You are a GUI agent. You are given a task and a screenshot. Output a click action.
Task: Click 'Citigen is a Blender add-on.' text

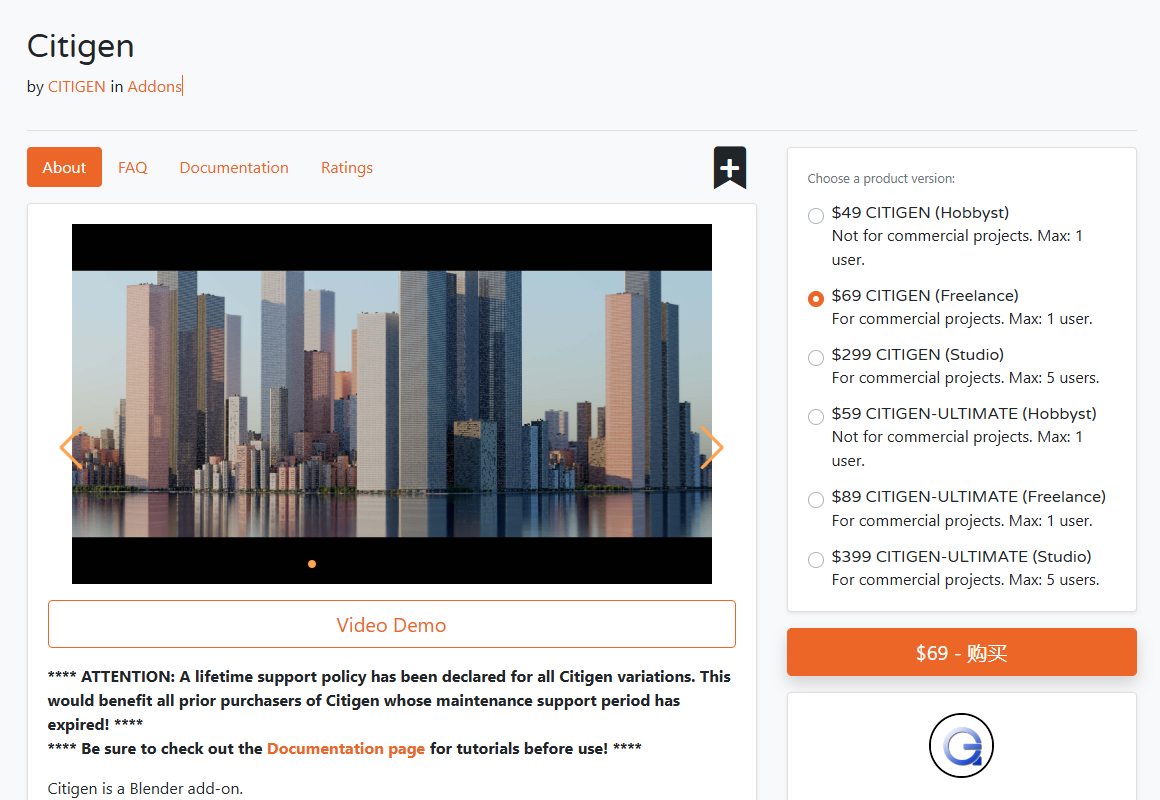point(145,788)
